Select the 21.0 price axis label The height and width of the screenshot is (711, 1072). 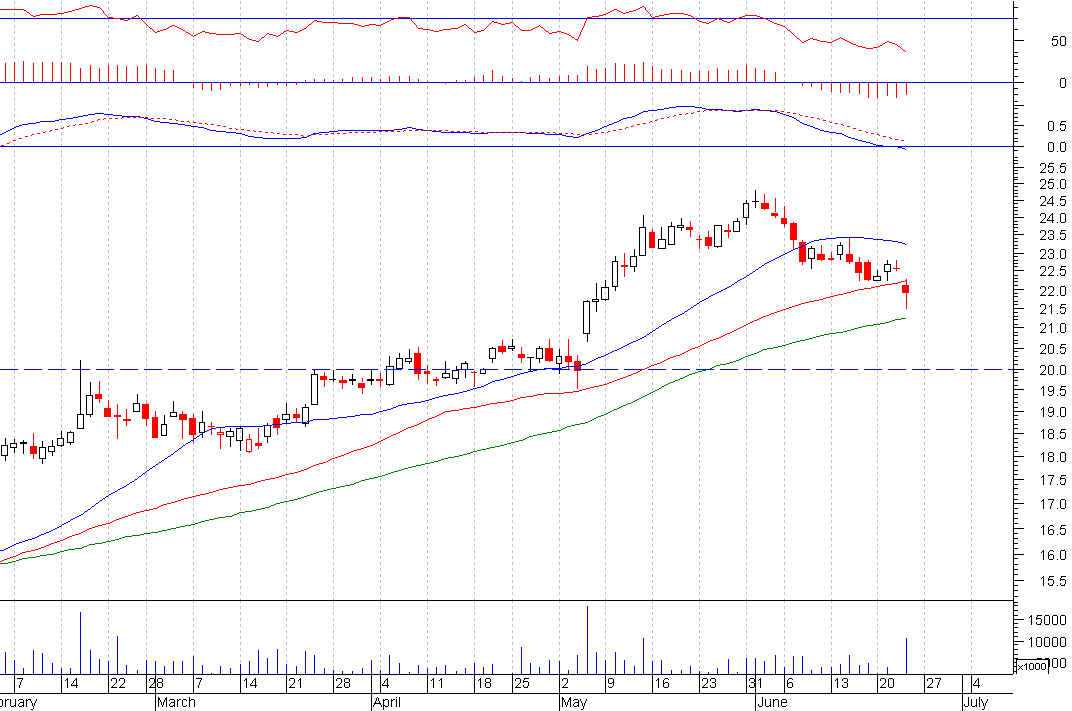pos(1052,328)
